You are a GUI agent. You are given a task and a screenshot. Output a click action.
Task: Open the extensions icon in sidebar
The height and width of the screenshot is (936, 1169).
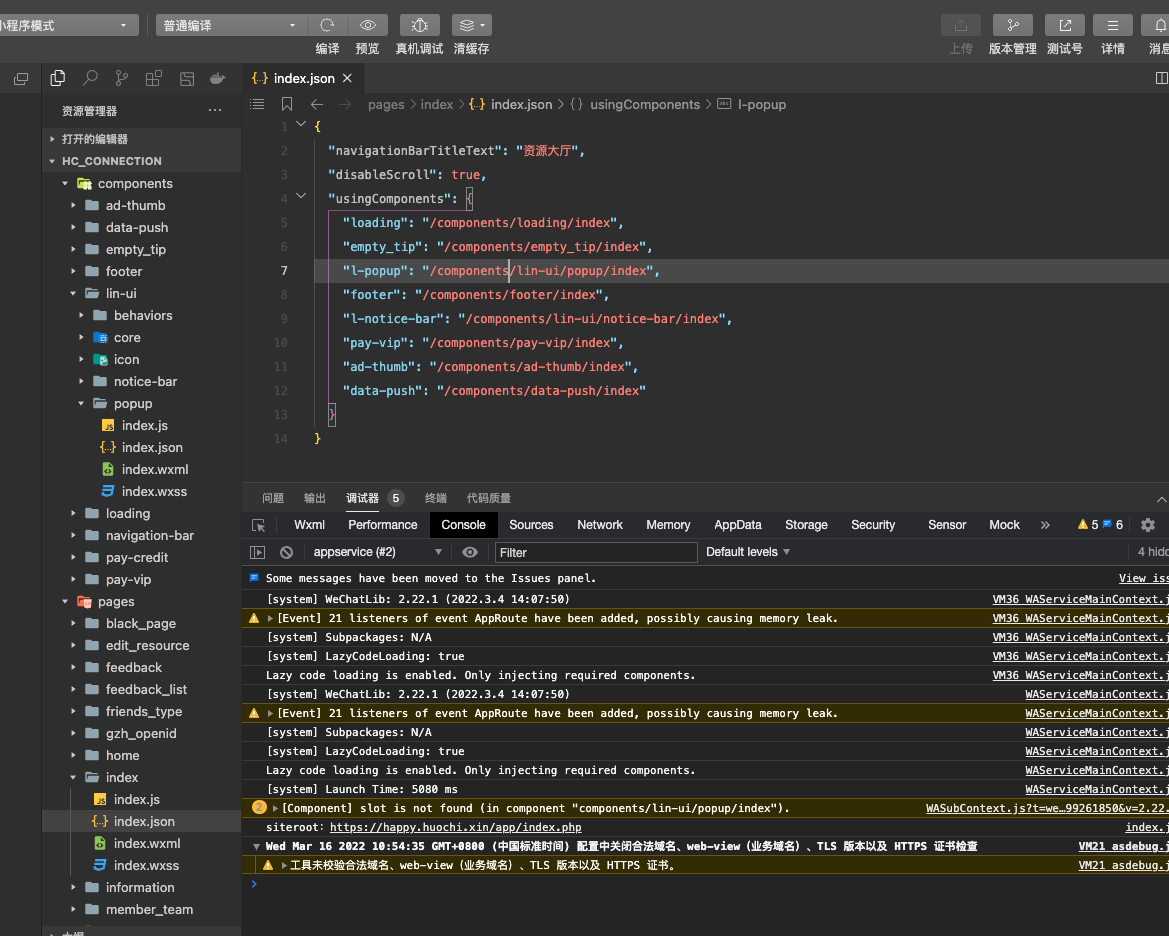tap(154, 78)
